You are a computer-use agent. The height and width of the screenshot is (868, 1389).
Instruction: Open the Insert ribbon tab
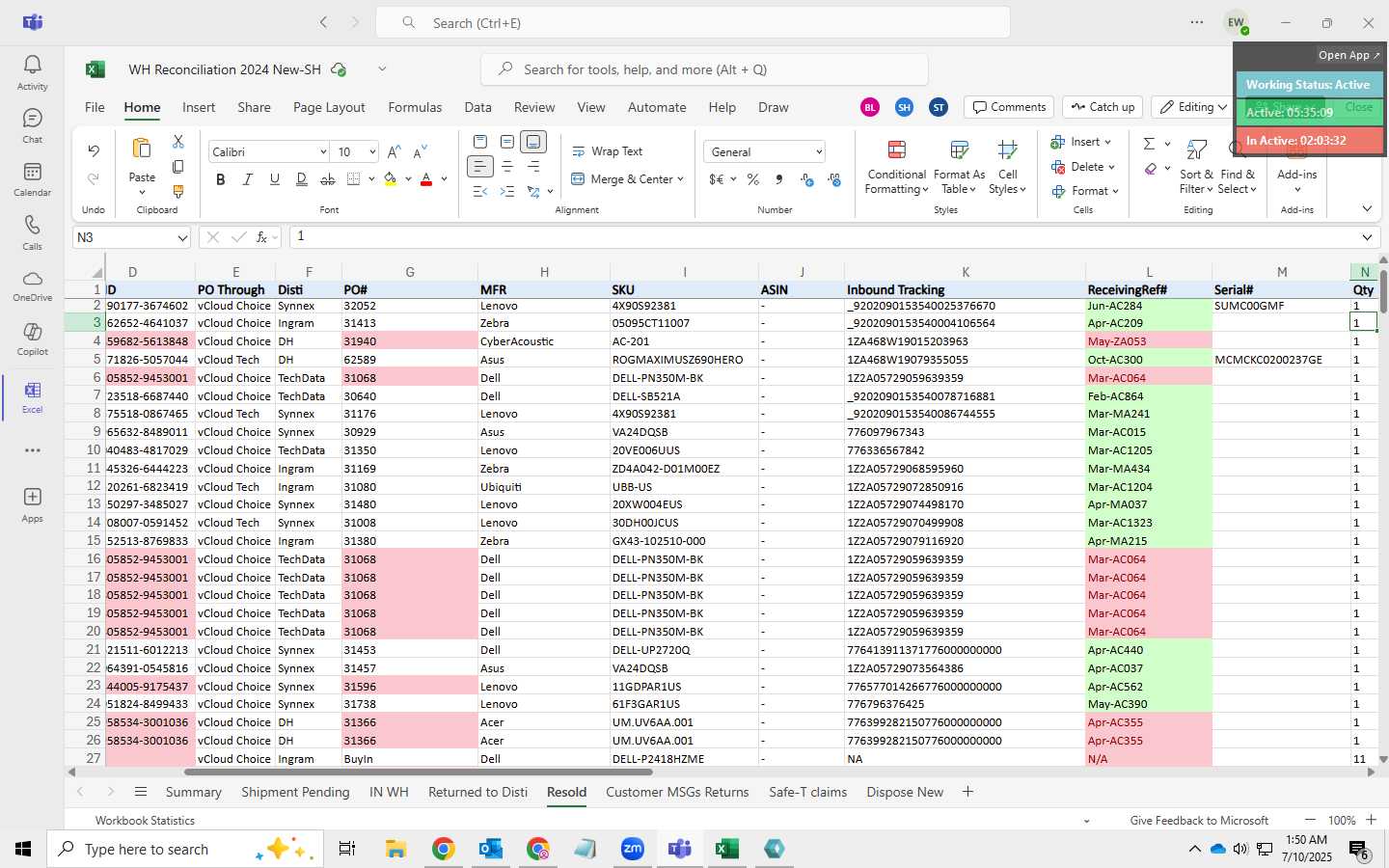(x=199, y=107)
